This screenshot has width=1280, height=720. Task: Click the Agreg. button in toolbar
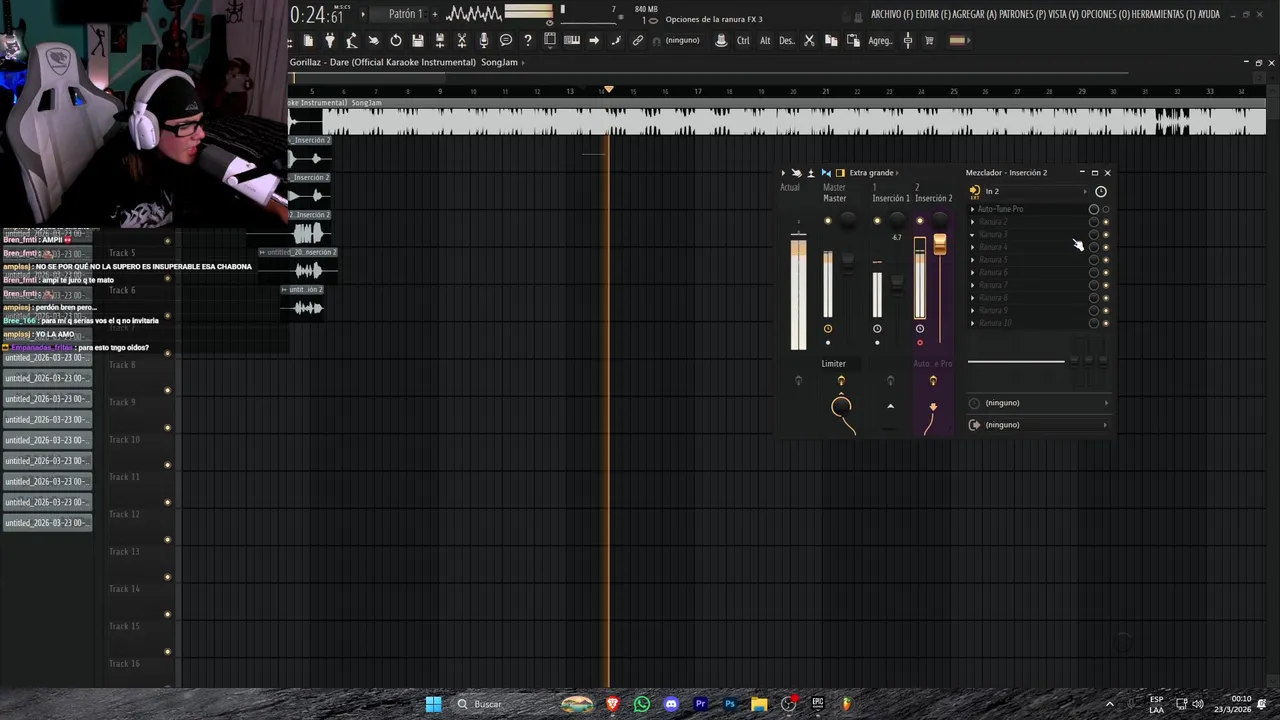tap(880, 41)
